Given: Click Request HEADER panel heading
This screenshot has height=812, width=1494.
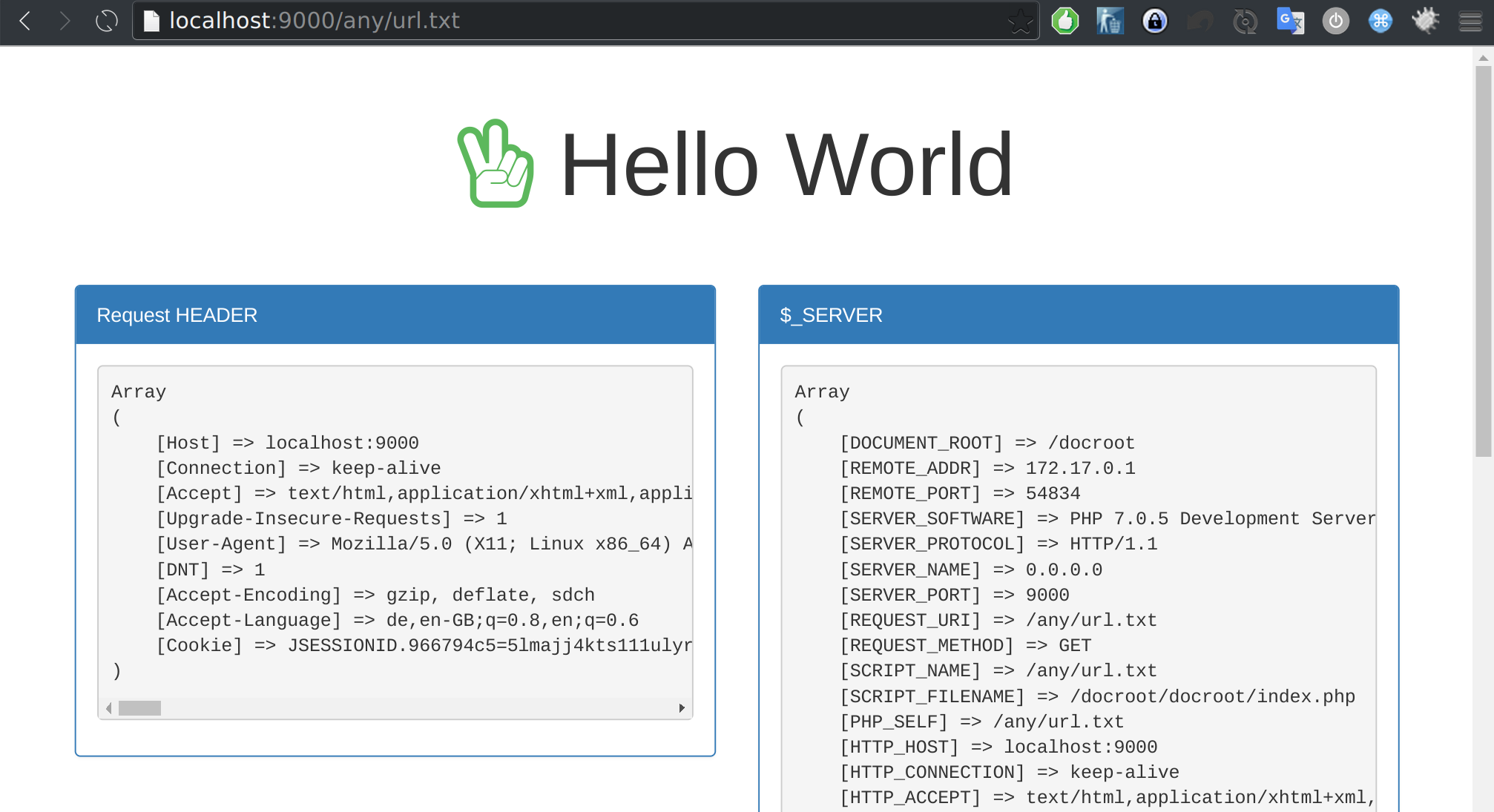Looking at the screenshot, I should tap(177, 315).
